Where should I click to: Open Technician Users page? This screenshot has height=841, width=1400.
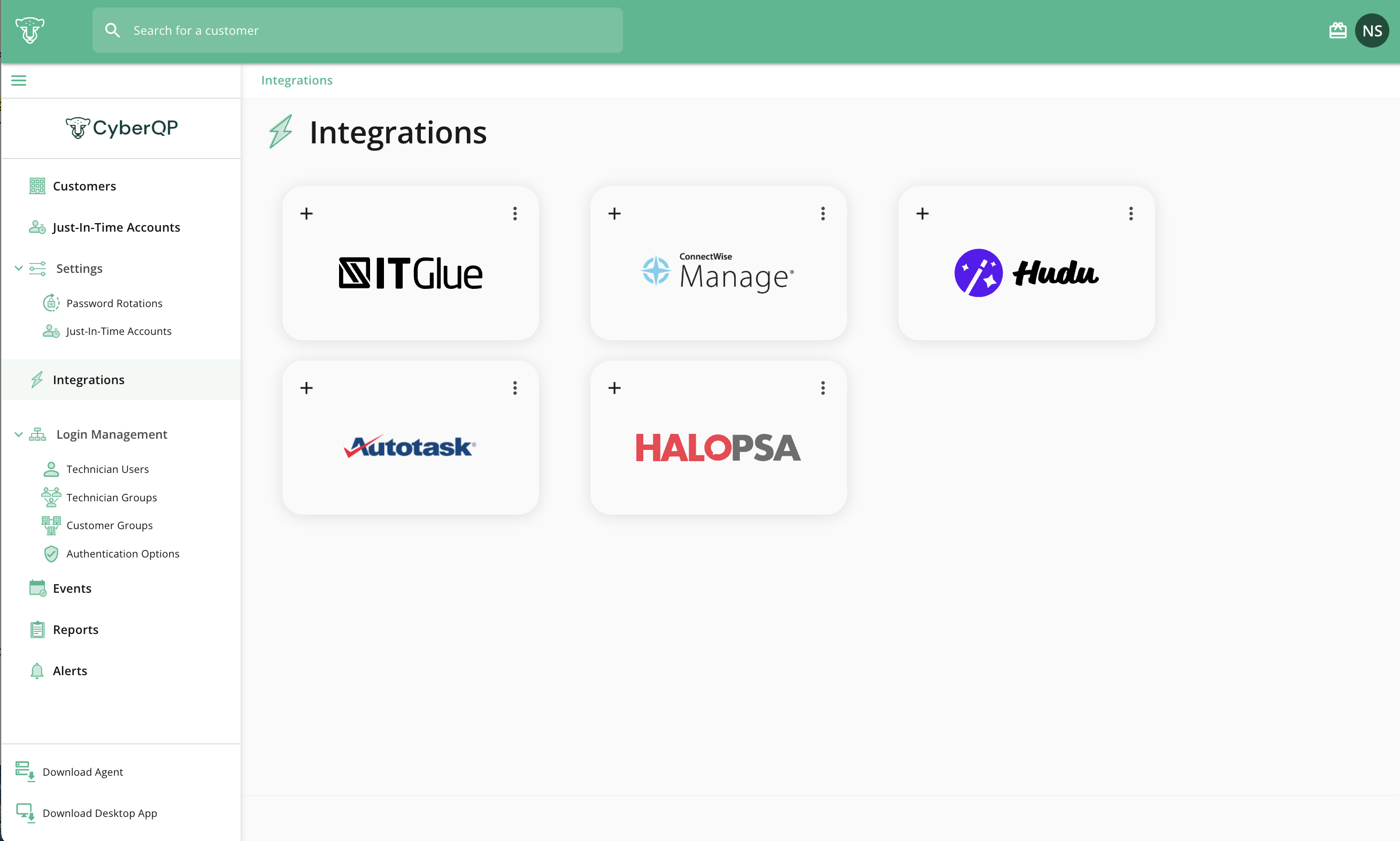[x=107, y=469]
